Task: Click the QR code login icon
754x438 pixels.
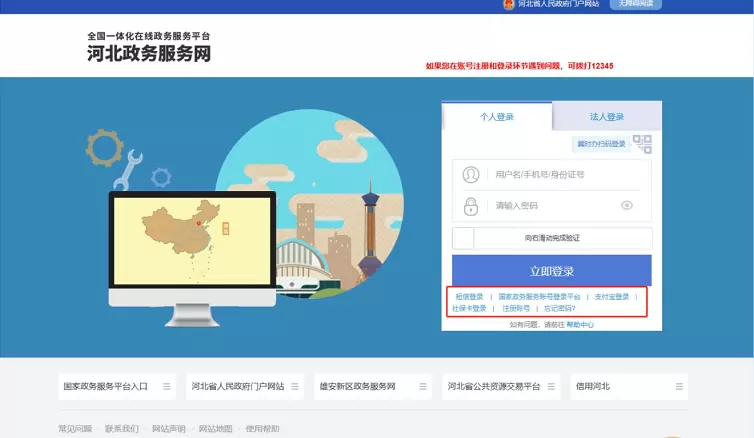Action: point(642,144)
